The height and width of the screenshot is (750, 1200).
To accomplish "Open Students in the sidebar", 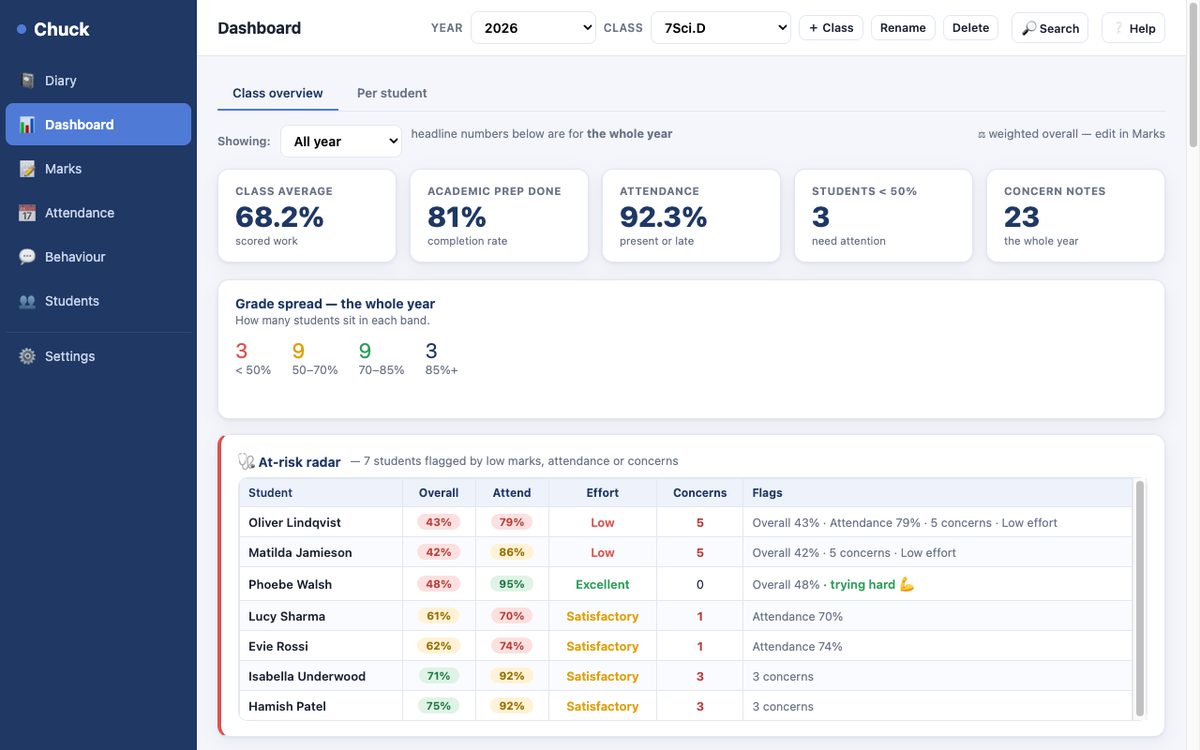I will (x=98, y=301).
